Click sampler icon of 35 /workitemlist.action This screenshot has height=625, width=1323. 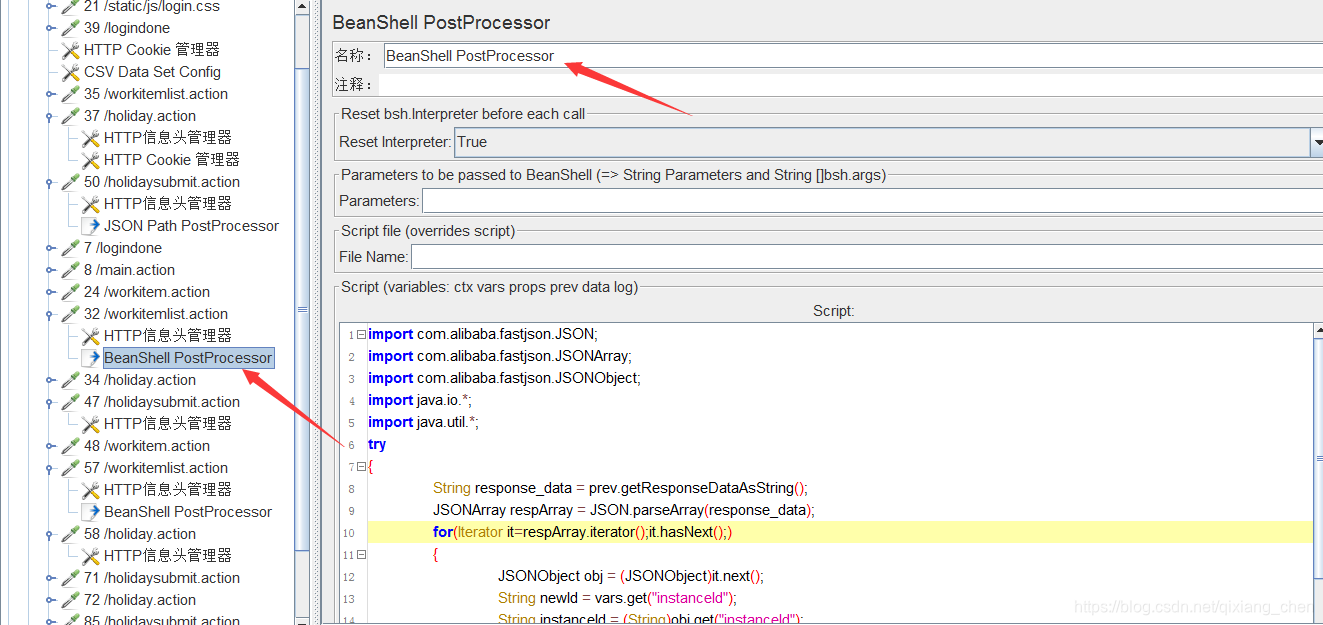point(70,94)
